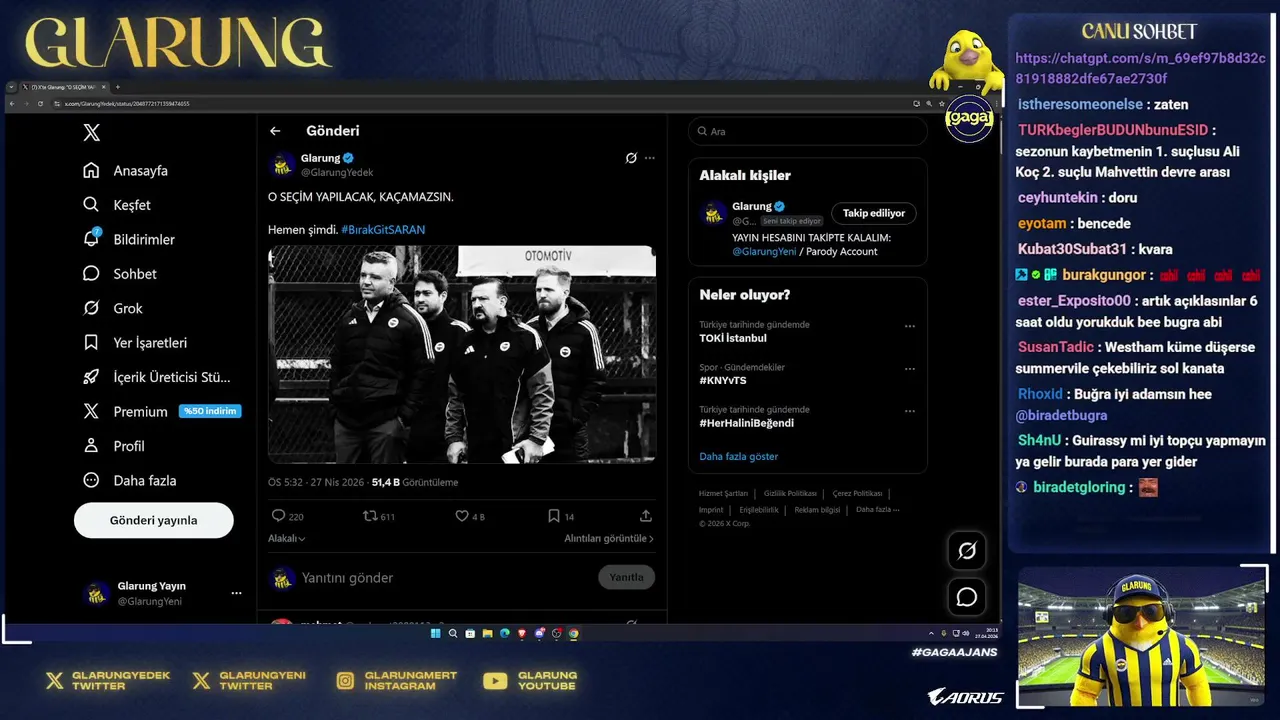Expand the footer Daha fazla menu
This screenshot has height=720, width=1280.
coord(877,510)
